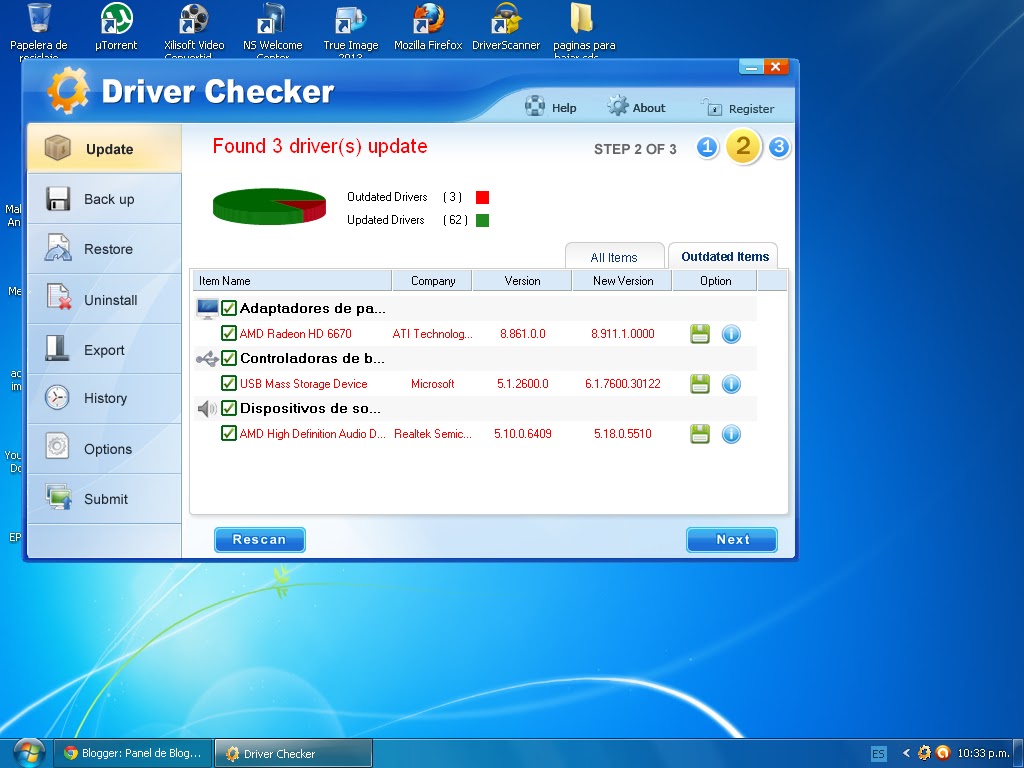Open the Back up sidebar section
1024x768 pixels.
click(x=104, y=199)
